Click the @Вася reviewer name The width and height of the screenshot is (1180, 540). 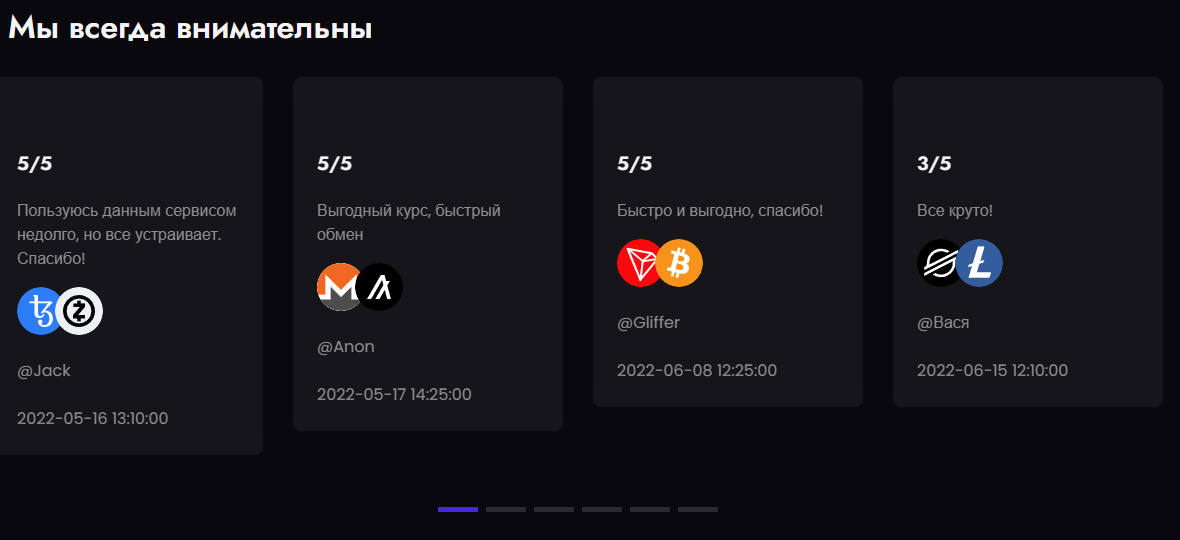coord(943,323)
